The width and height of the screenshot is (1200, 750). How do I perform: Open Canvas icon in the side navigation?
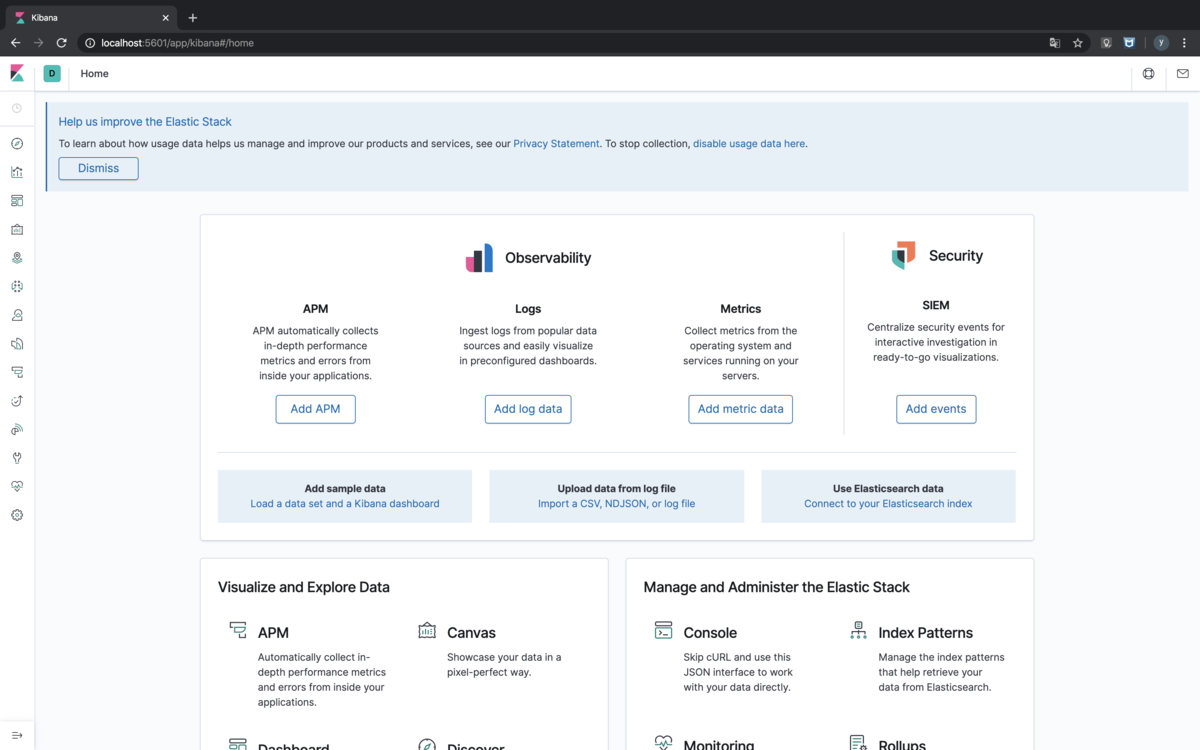pos(17,229)
